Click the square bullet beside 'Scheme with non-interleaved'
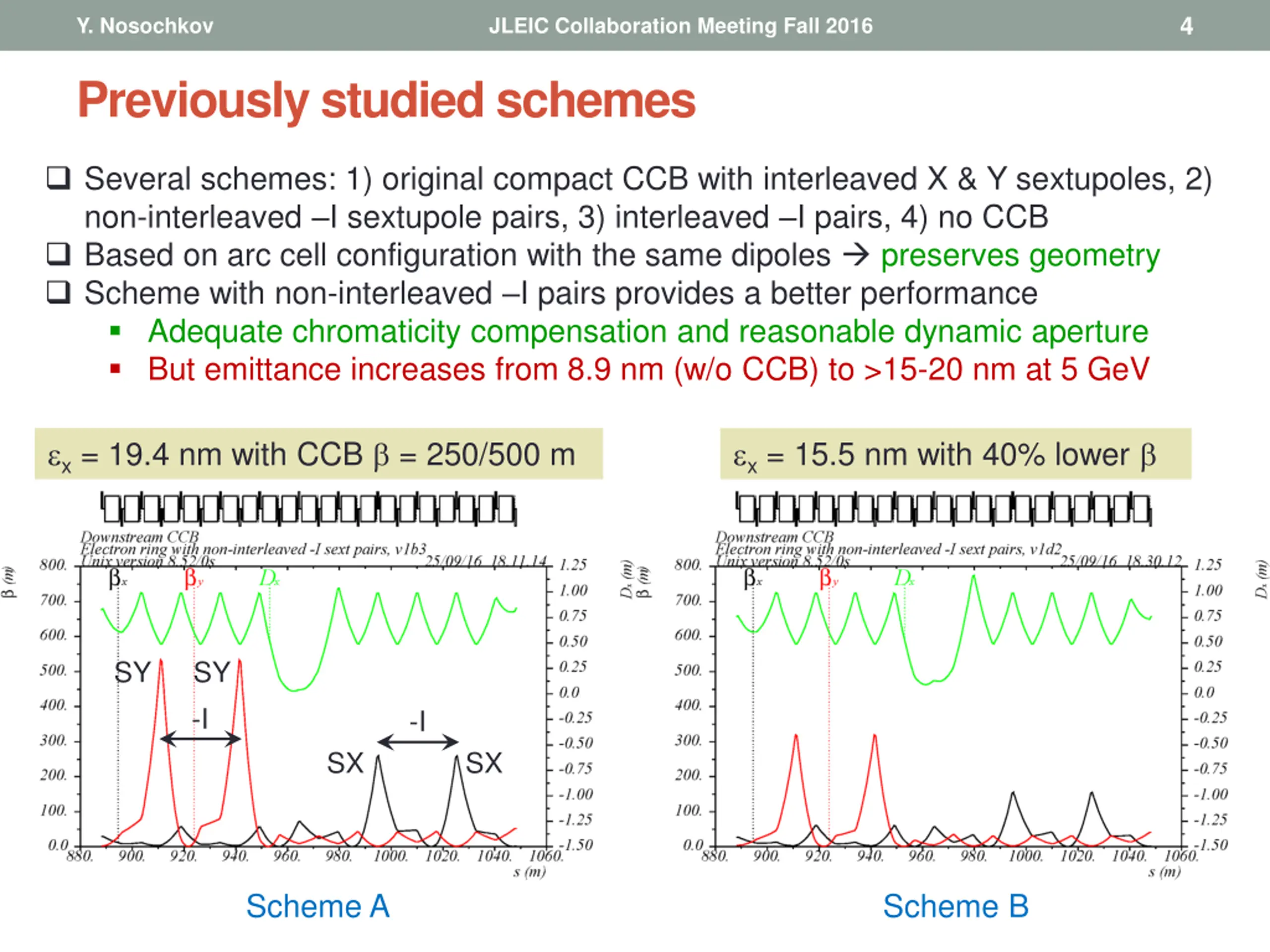1270x952 pixels. pos(58,292)
